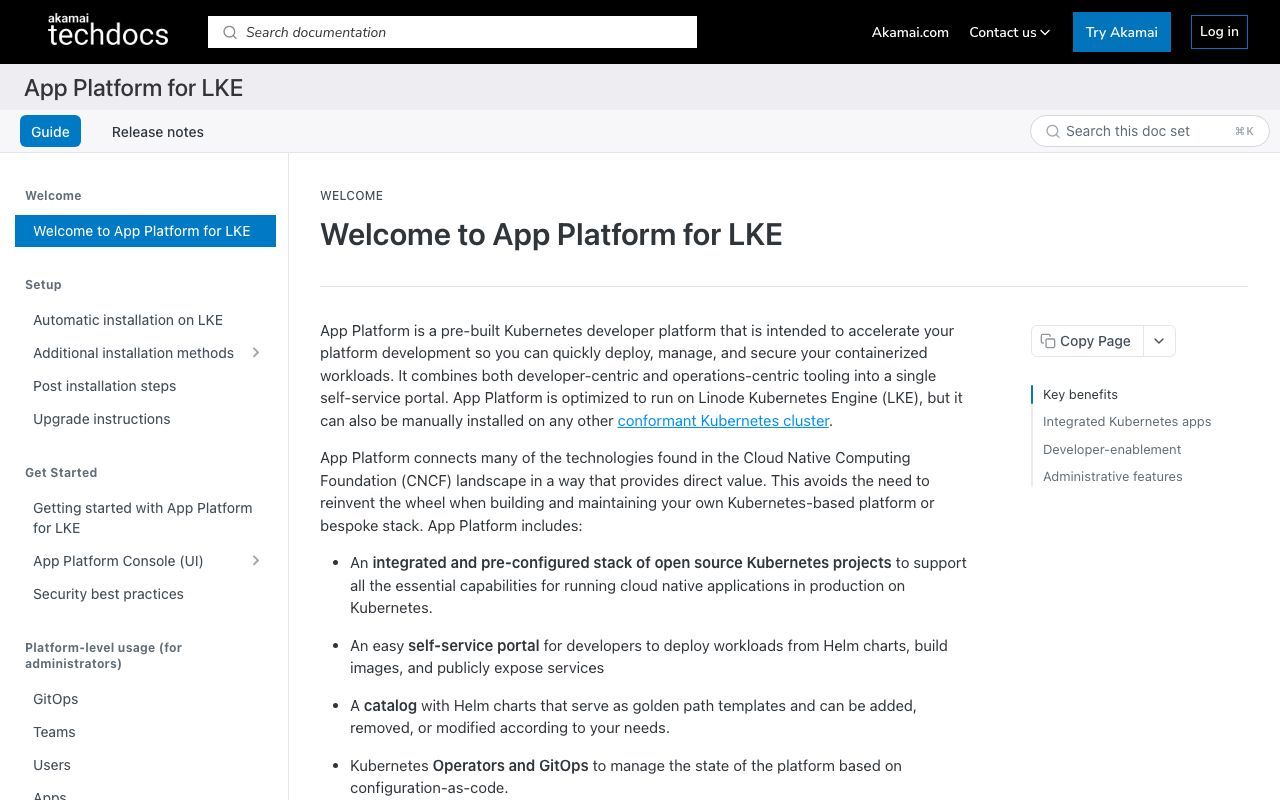Click the Copy Page button
1280x800 pixels.
(1087, 341)
